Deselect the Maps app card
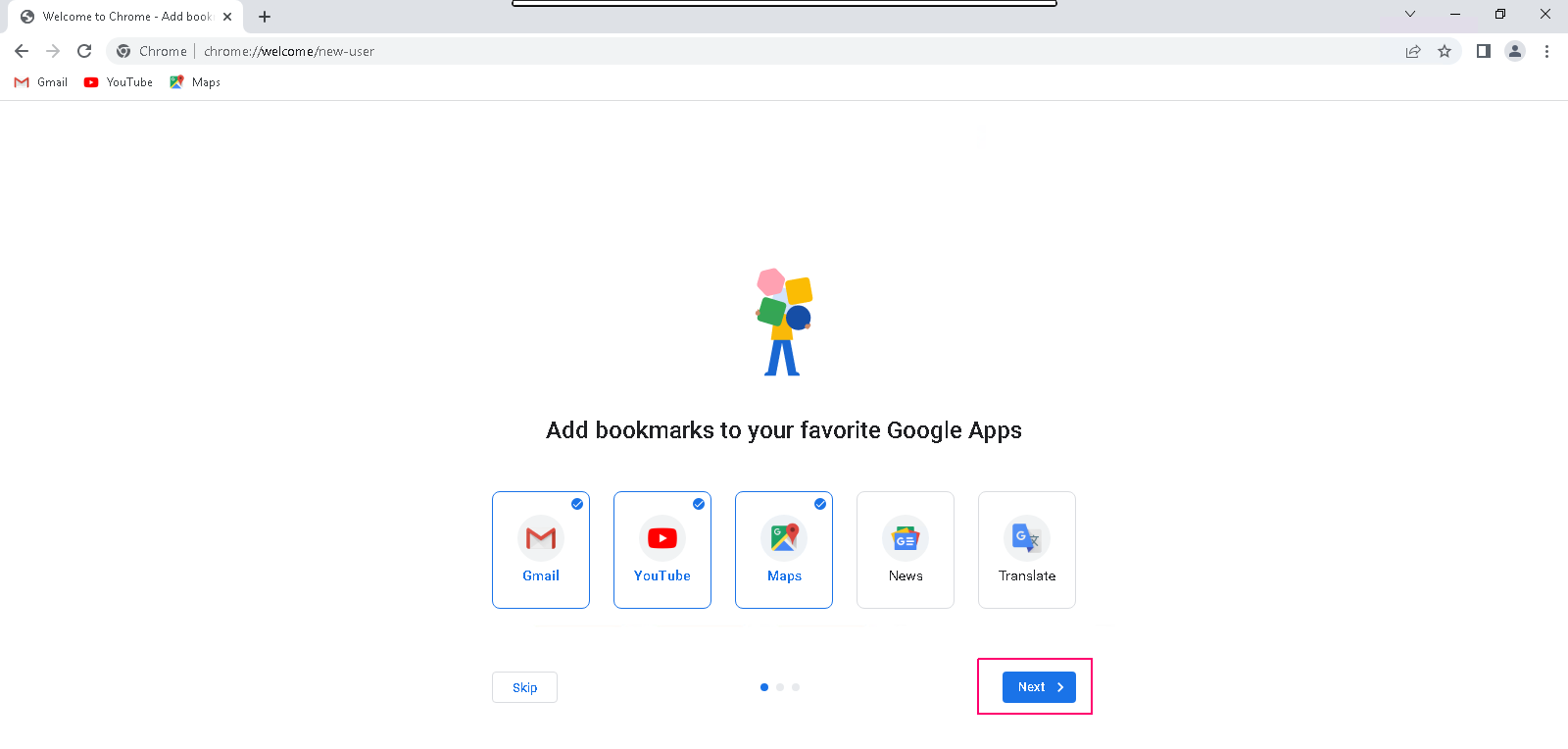This screenshot has height=749, width=1568. tap(784, 550)
